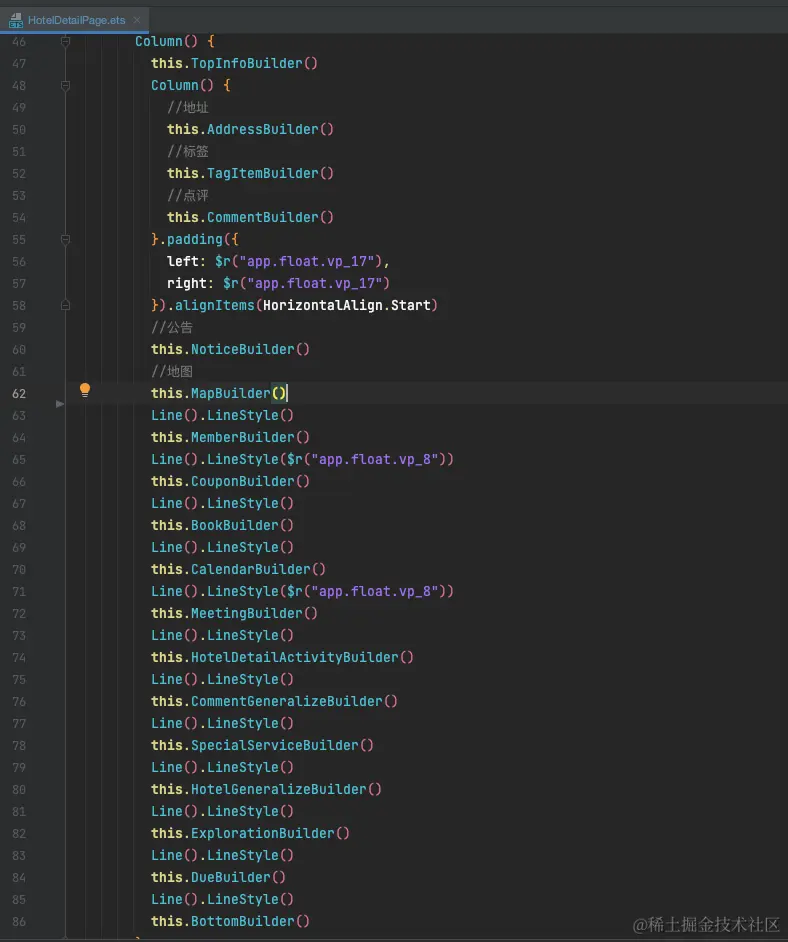Click LineStyle with app.float.vp_8 on line 71
The width and height of the screenshot is (788, 942).
tap(303, 591)
